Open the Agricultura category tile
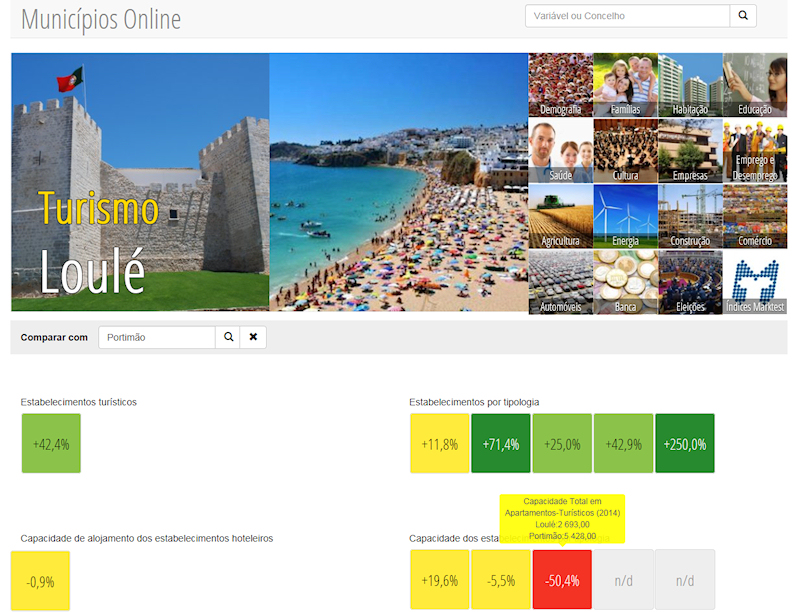Image resolution: width=800 pixels, height=612 pixels. 560,216
